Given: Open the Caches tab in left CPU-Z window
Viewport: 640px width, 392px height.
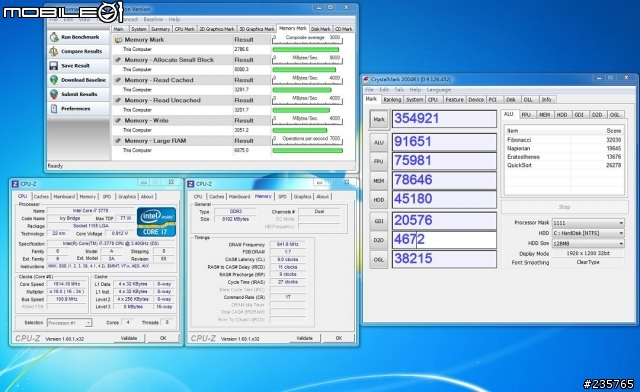Looking at the screenshot, I should 41,196.
